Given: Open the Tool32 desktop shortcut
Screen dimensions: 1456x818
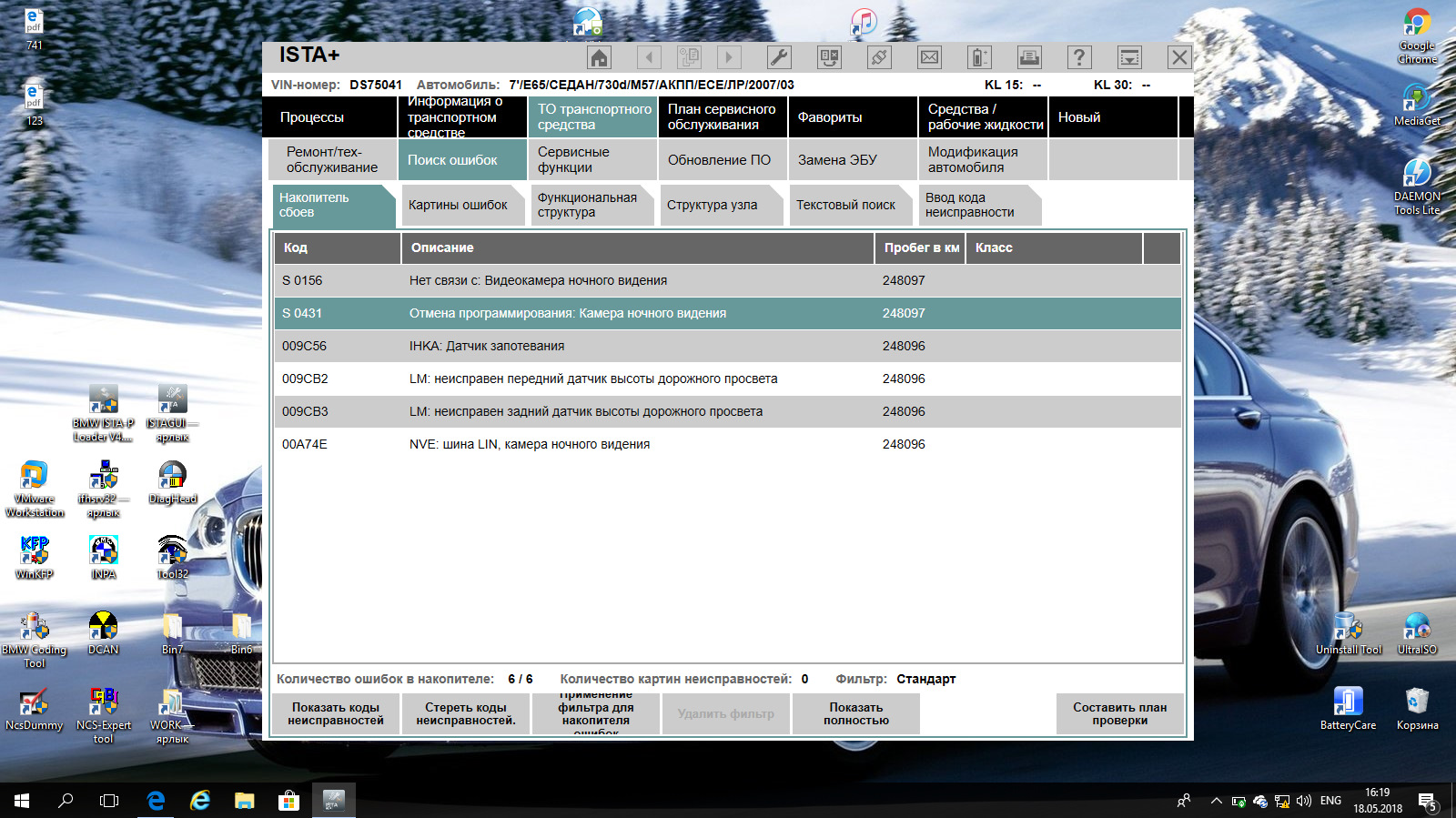Looking at the screenshot, I should [x=173, y=557].
